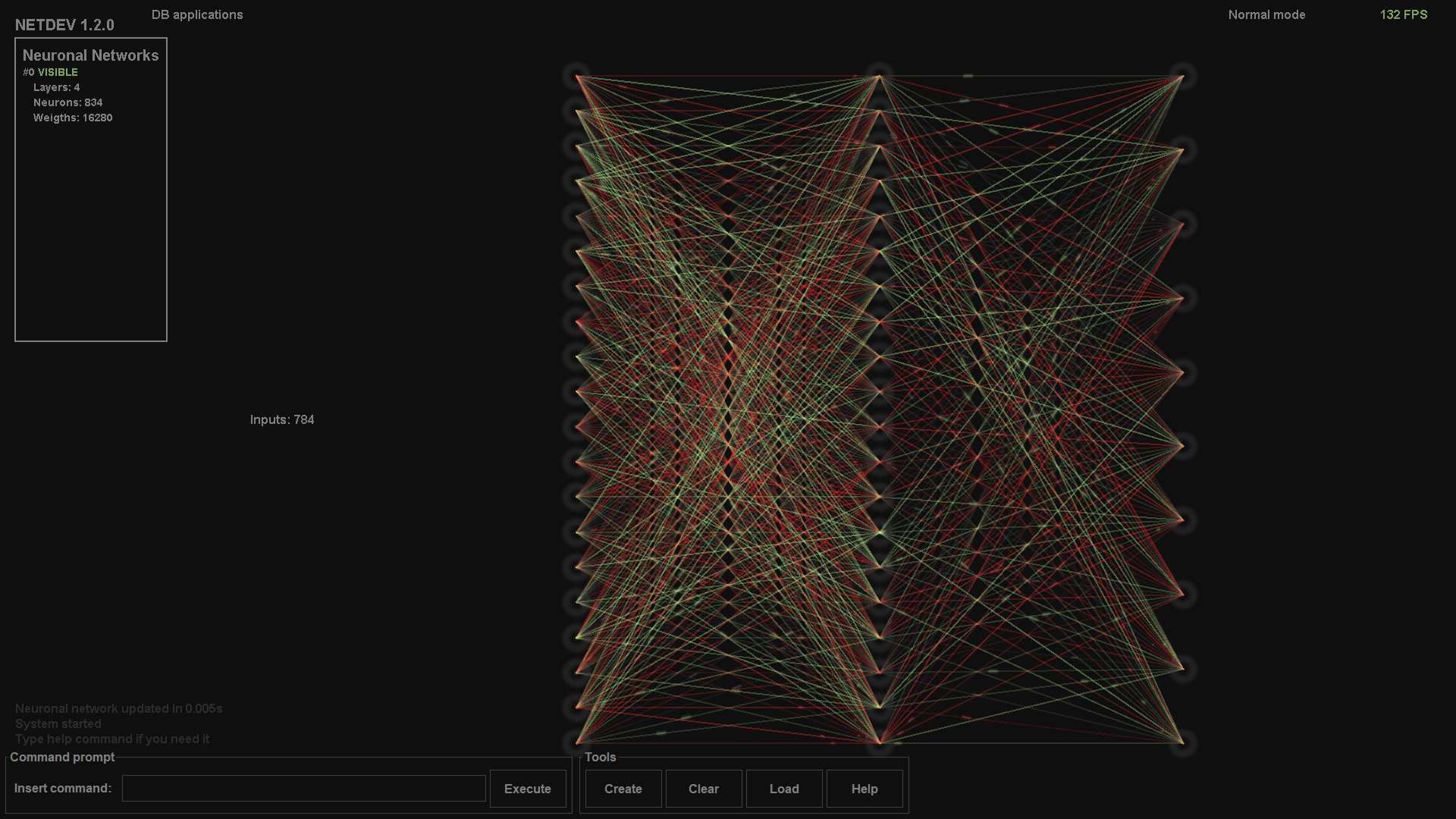
Task: Toggle the Normal mode indicator
Action: click(1266, 14)
